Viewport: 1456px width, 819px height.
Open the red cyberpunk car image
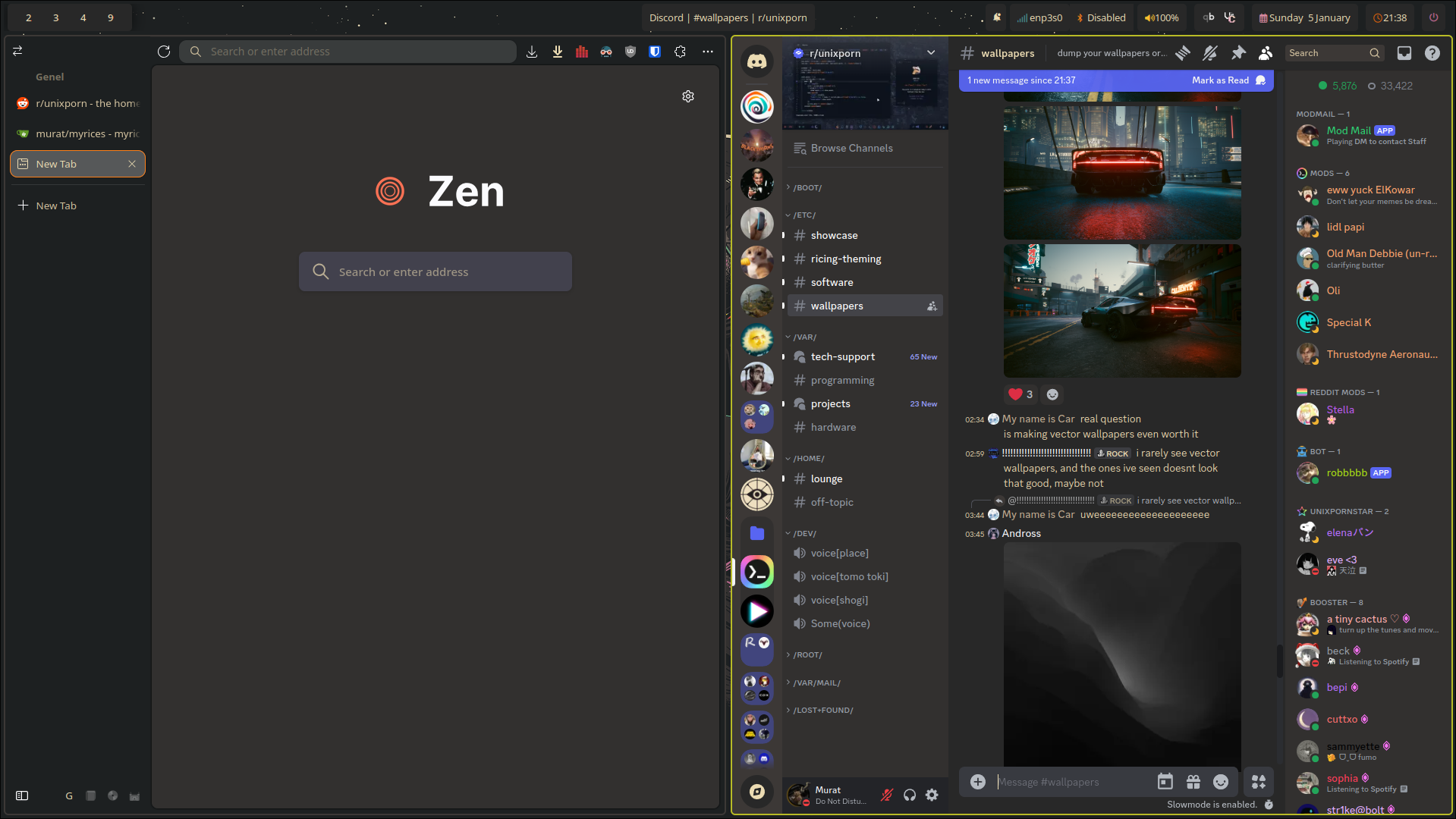pyautogui.click(x=1122, y=173)
